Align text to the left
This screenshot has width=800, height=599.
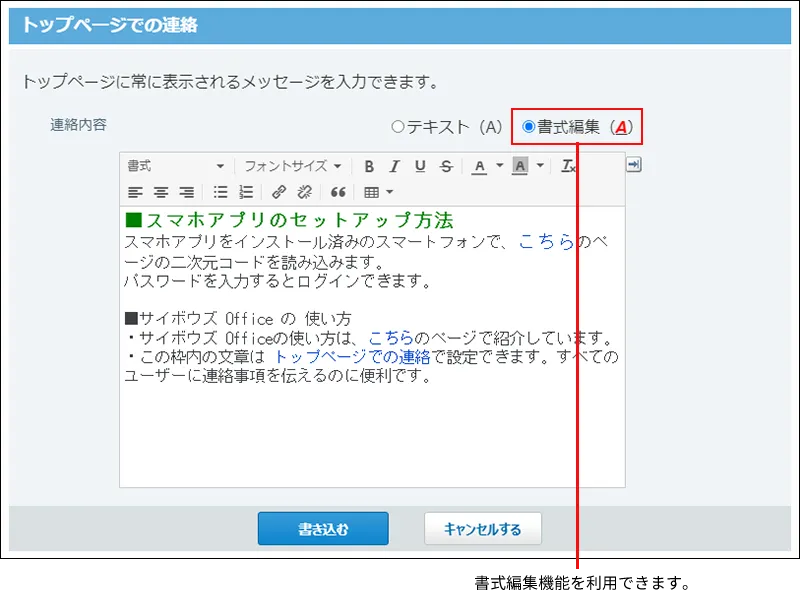[x=135, y=192]
